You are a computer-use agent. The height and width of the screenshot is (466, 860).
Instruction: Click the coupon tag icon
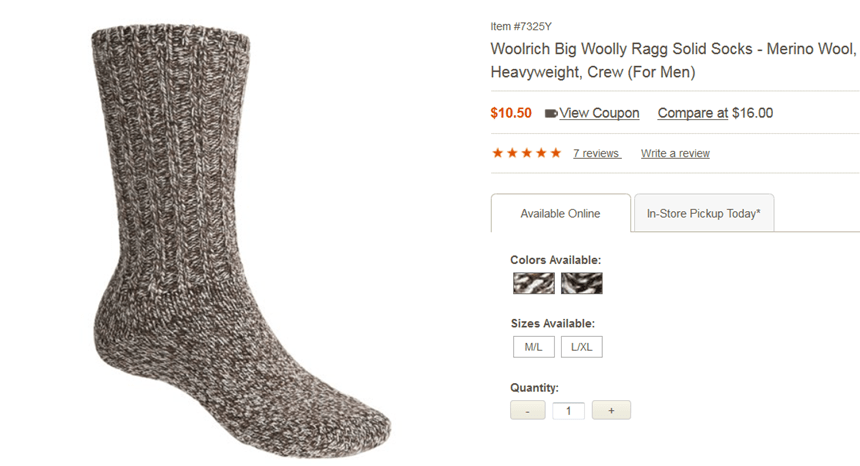coord(551,114)
